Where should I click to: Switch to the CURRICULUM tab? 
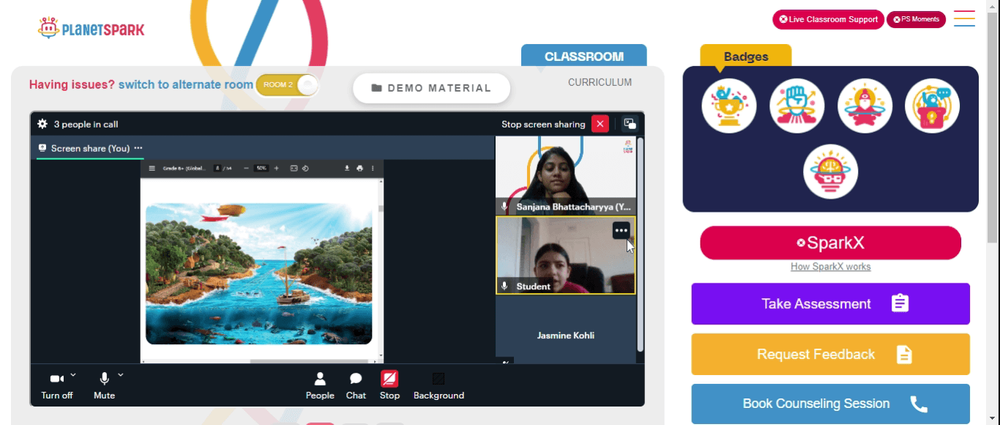(x=599, y=82)
